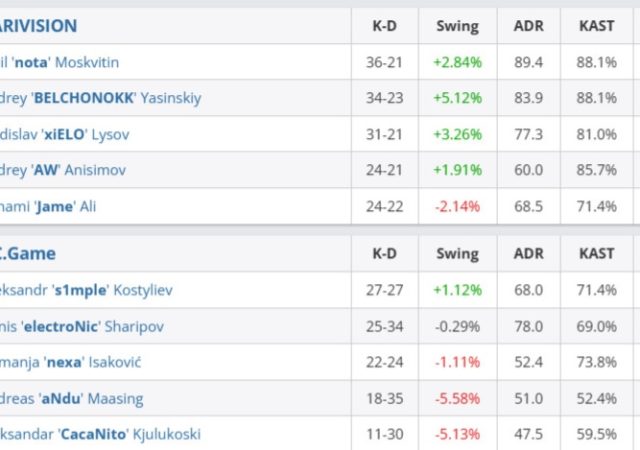
Task: Sort PARIVISION table by ADR column
Action: [x=527, y=27]
